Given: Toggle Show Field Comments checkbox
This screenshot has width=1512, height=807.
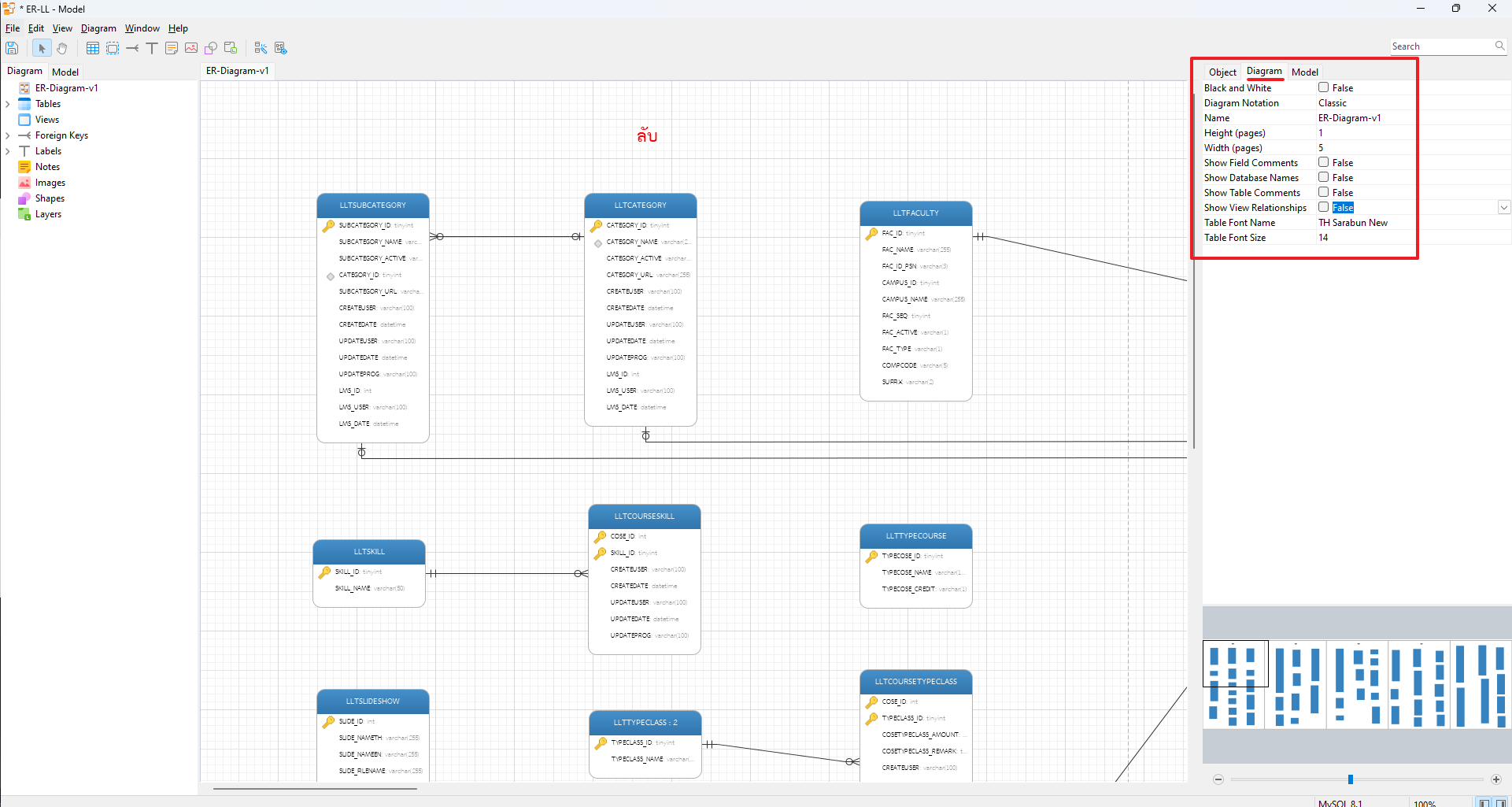Looking at the screenshot, I should [x=1324, y=162].
